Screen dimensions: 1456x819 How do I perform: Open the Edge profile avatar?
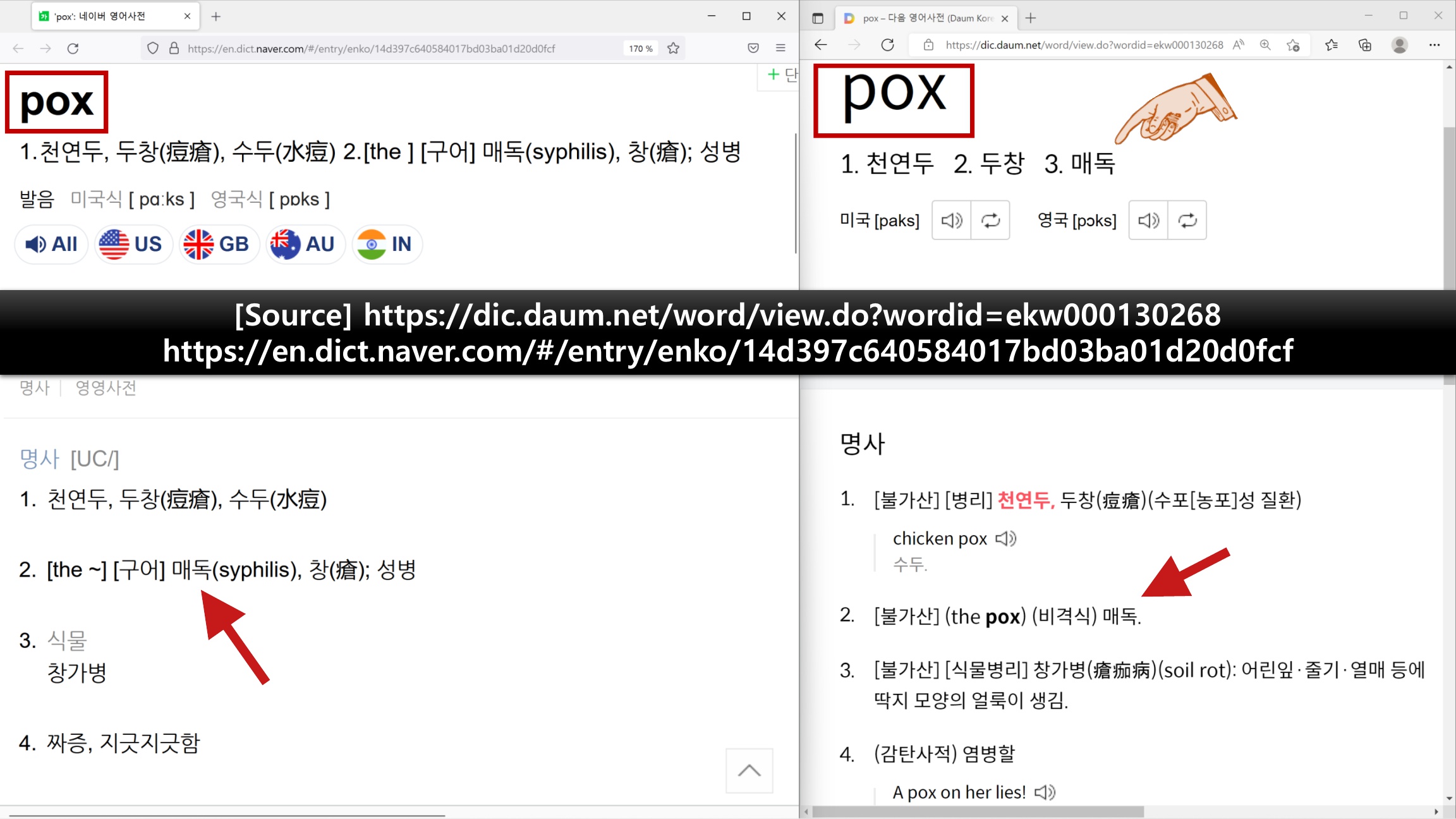coord(1400,45)
